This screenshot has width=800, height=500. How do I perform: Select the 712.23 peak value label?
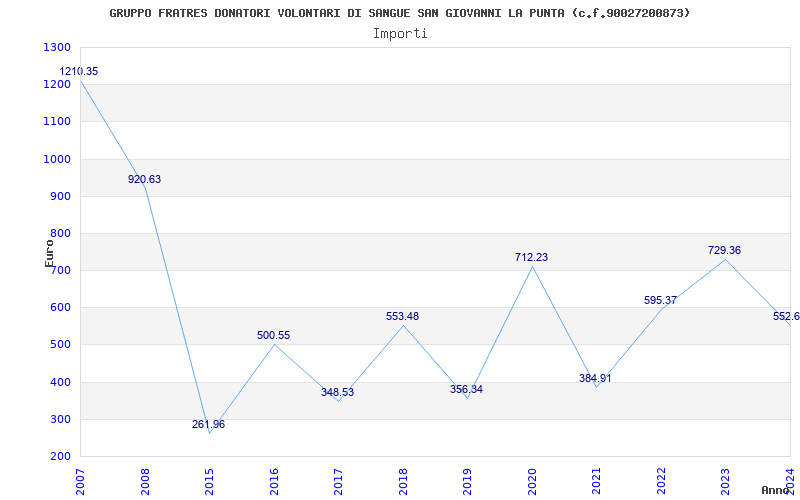click(x=531, y=258)
